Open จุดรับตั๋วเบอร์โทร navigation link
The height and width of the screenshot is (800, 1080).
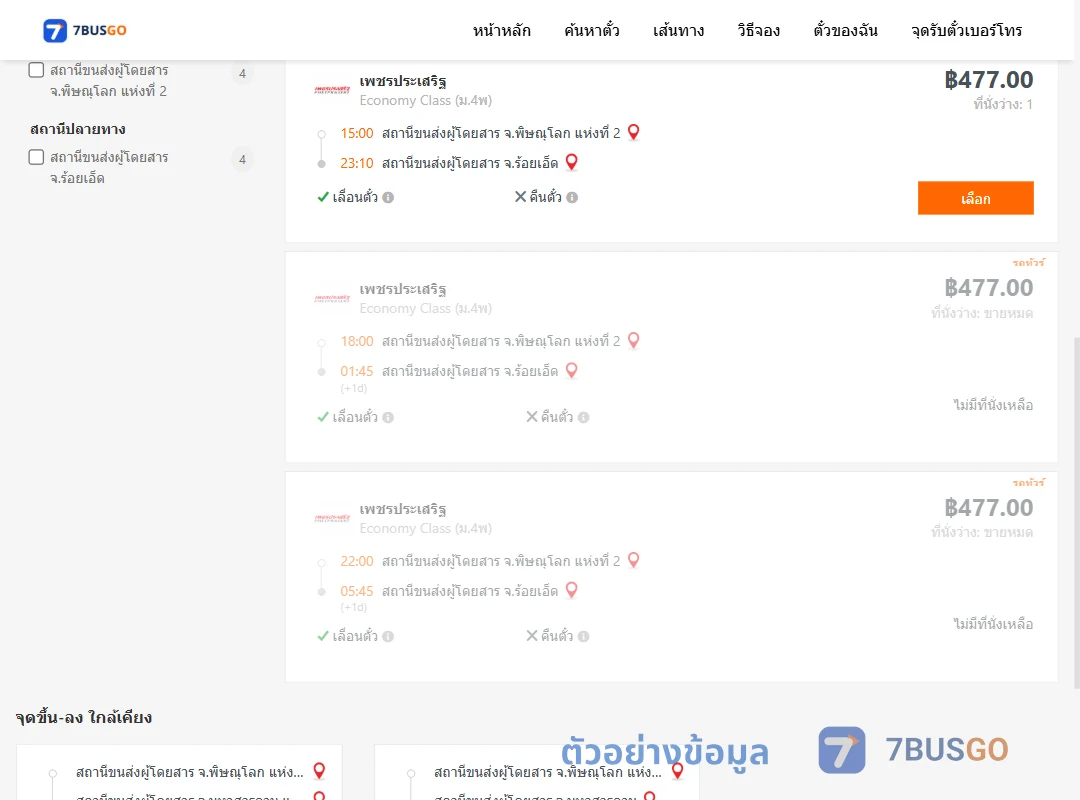(x=966, y=30)
